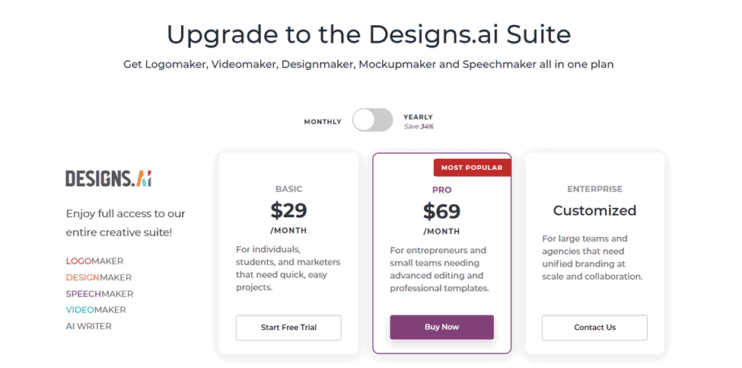Click the Contact Us button

595,327
